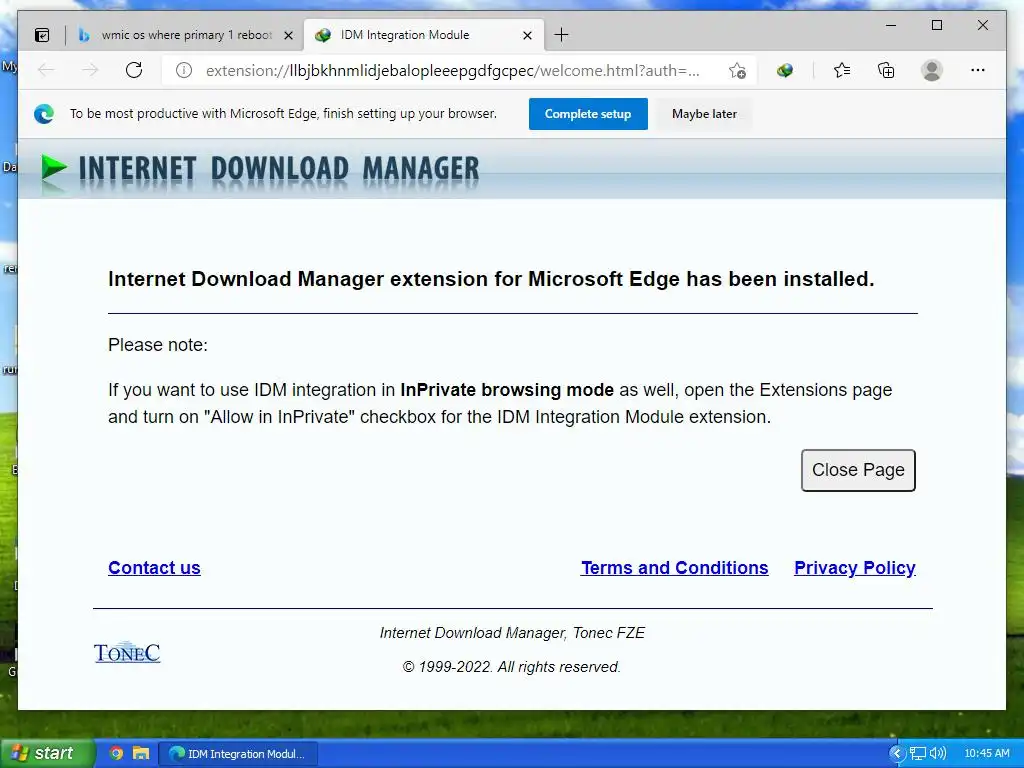The height and width of the screenshot is (768, 1024).
Task: Open the IDM extension toolbar icon
Action: coord(785,71)
